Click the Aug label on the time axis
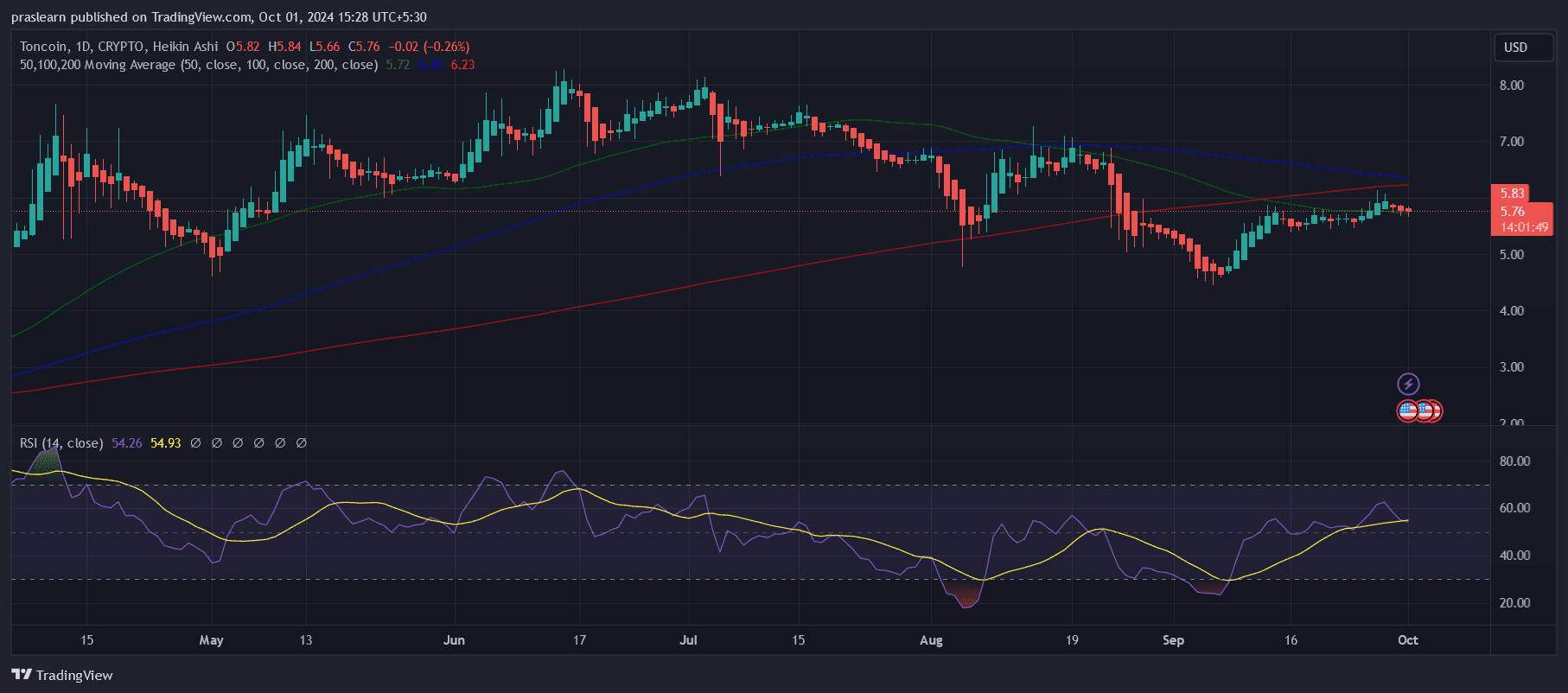 [x=931, y=640]
